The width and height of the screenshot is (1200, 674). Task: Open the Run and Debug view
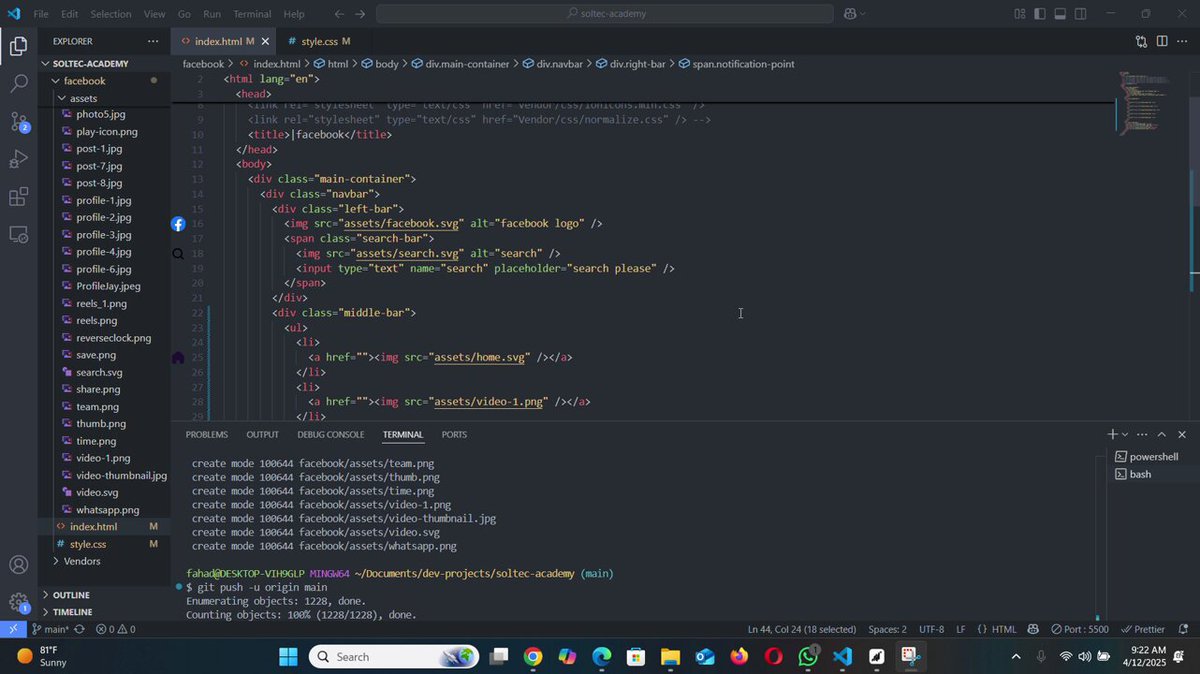click(18, 159)
